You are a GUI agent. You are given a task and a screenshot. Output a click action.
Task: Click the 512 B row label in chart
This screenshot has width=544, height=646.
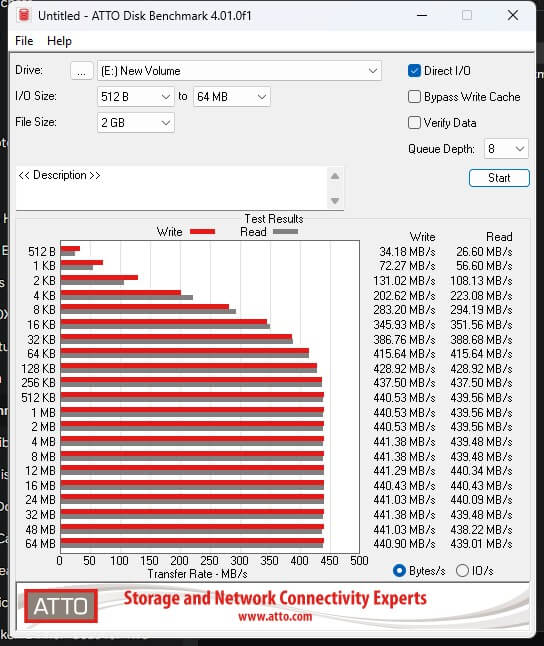42,252
